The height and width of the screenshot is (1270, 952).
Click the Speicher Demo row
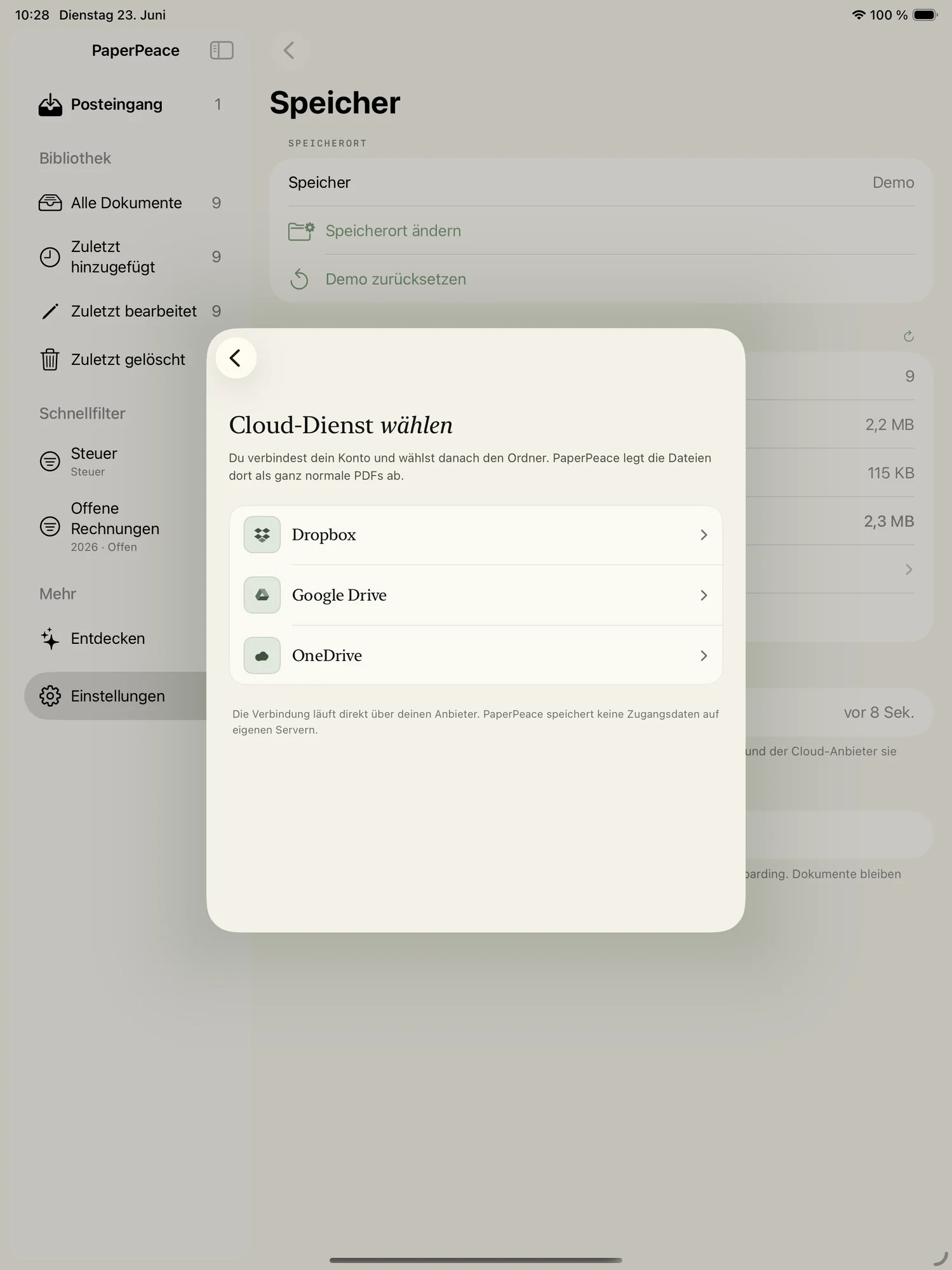point(601,182)
